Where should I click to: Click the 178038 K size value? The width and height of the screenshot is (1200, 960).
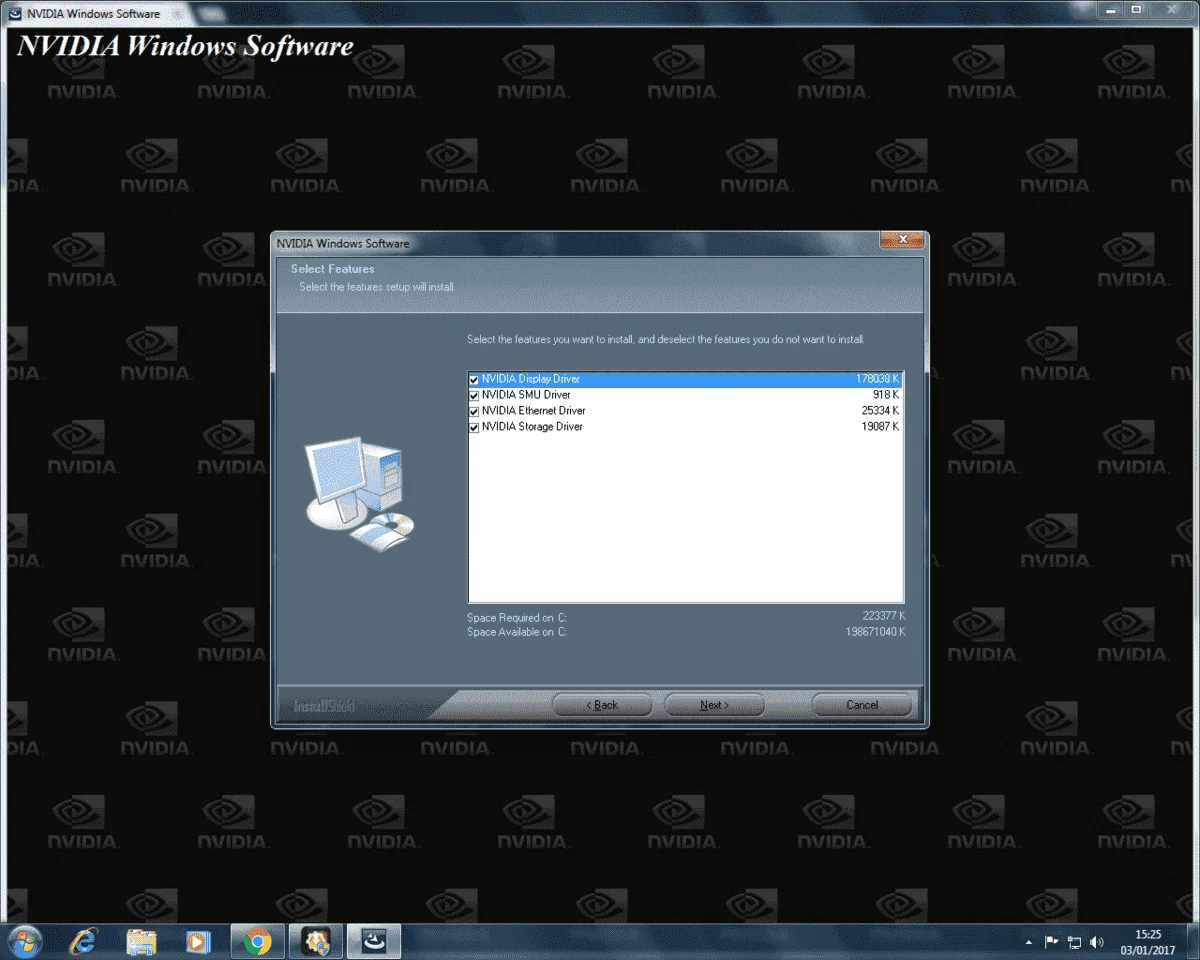tap(878, 380)
